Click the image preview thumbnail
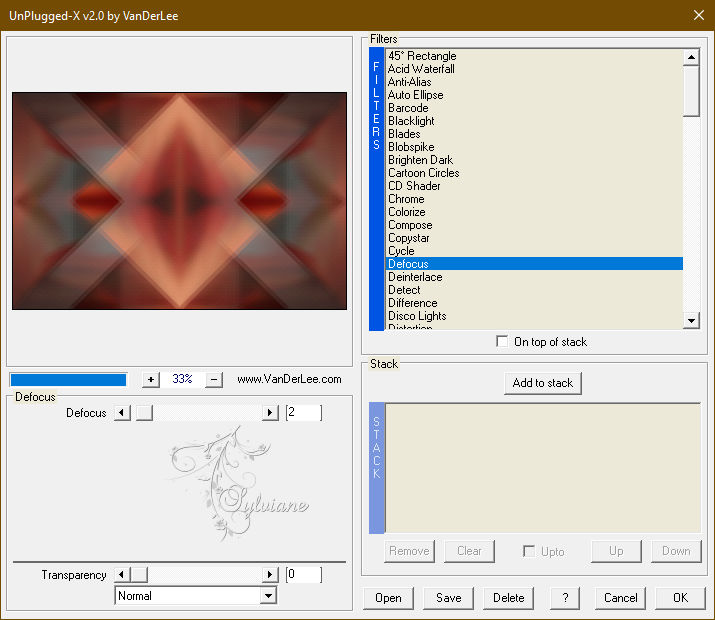 click(x=179, y=201)
